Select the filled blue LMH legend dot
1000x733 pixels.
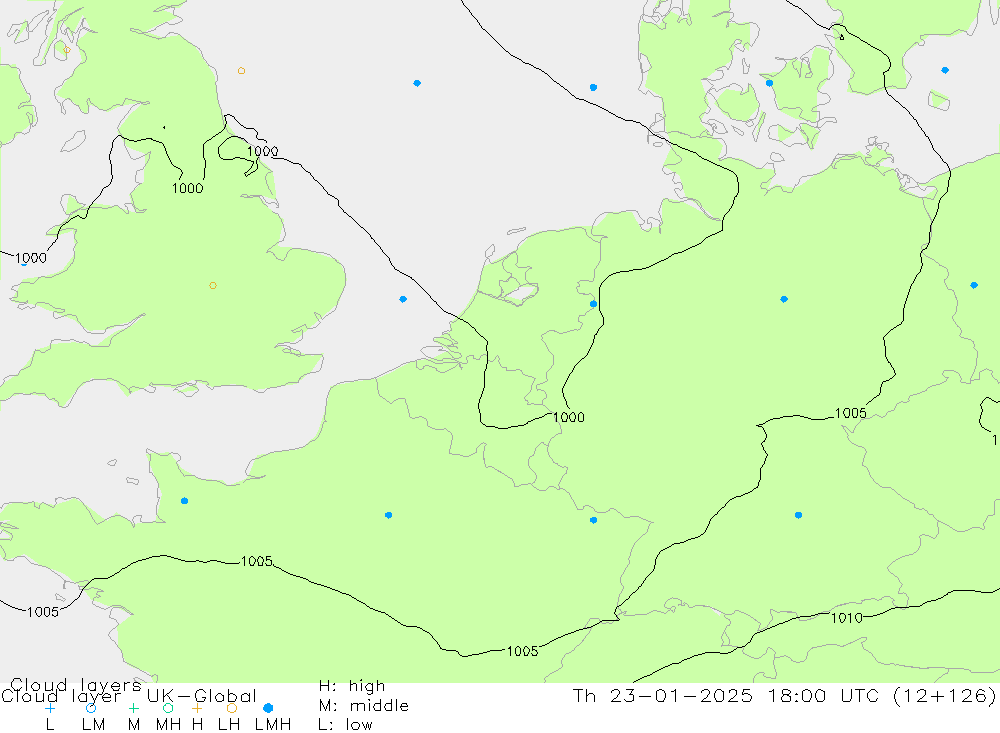pyautogui.click(x=268, y=707)
